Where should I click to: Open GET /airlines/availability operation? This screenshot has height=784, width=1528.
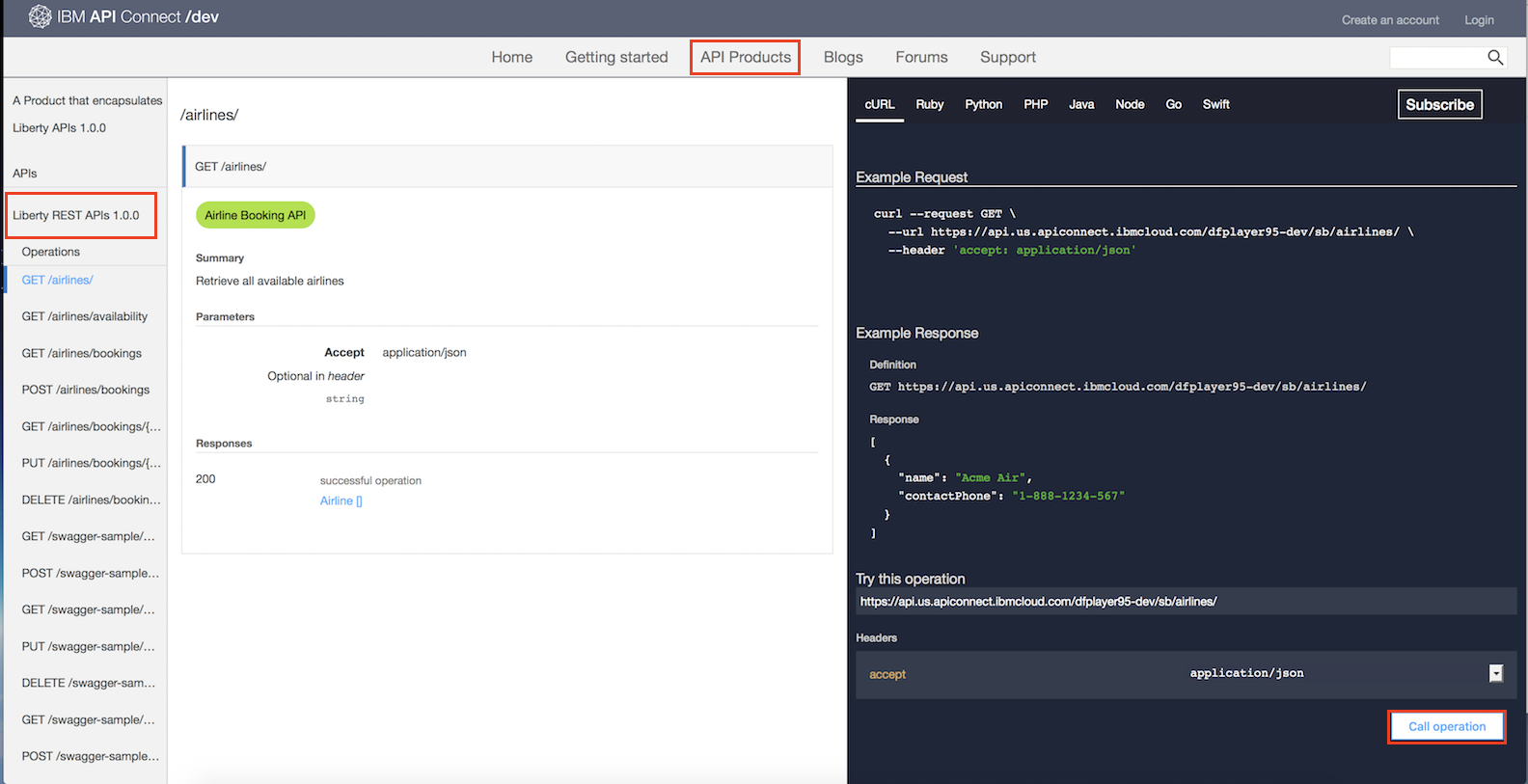point(85,316)
